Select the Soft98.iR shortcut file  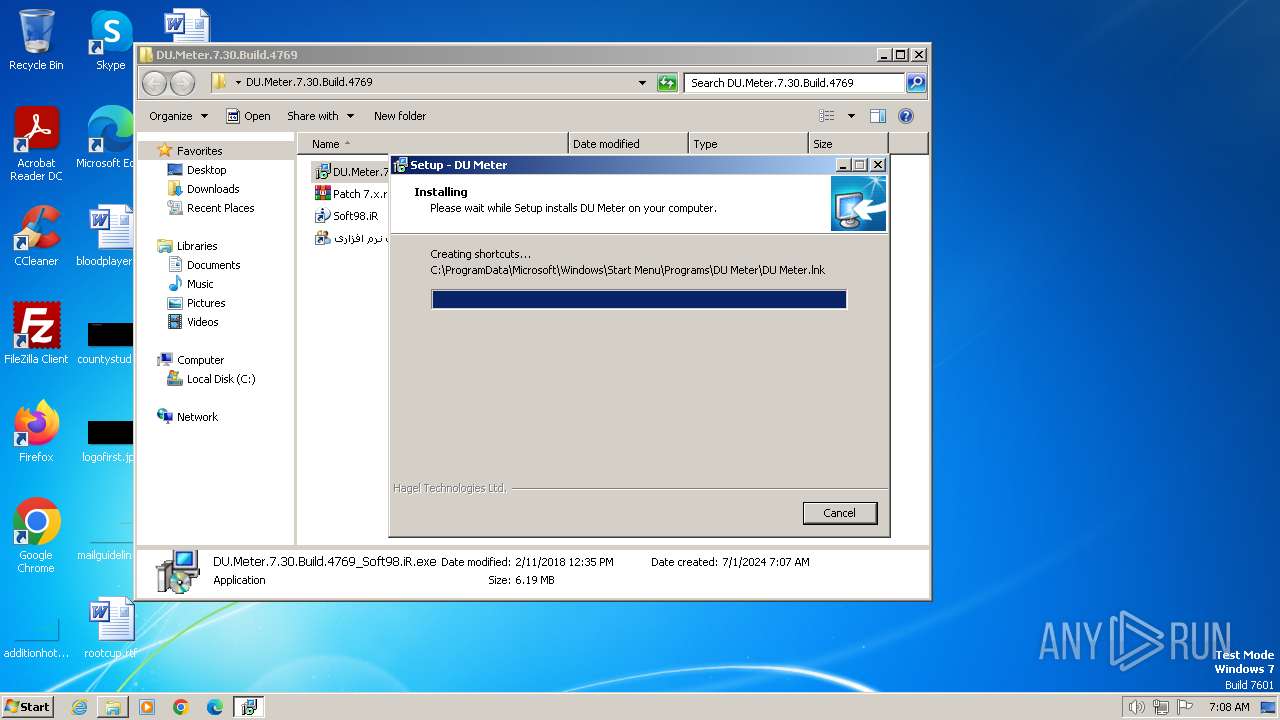pos(347,216)
